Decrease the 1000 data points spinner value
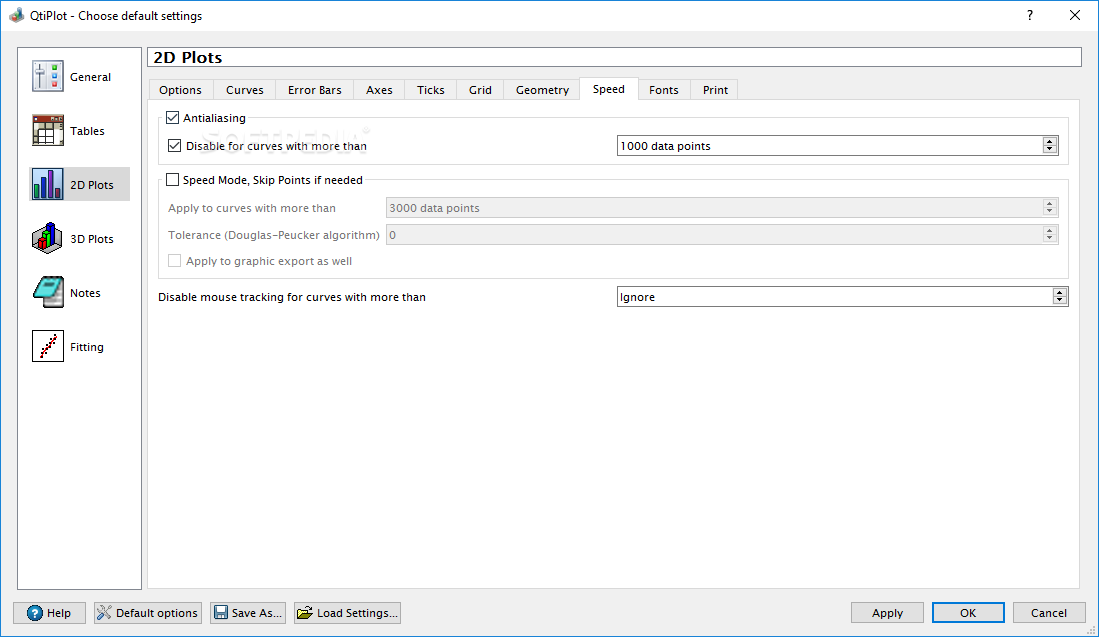 click(x=1049, y=149)
